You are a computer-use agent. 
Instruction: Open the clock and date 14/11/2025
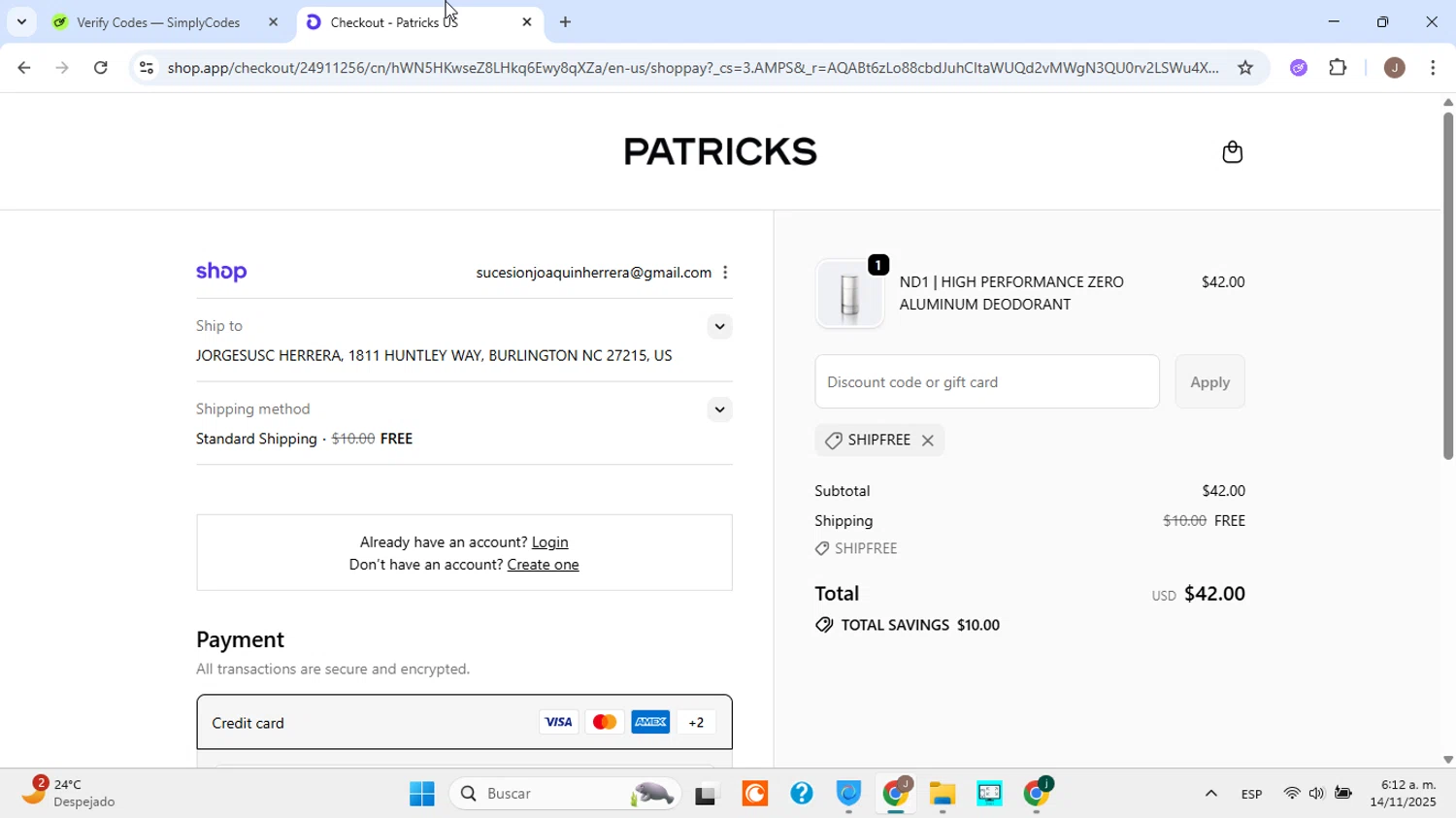click(1403, 794)
